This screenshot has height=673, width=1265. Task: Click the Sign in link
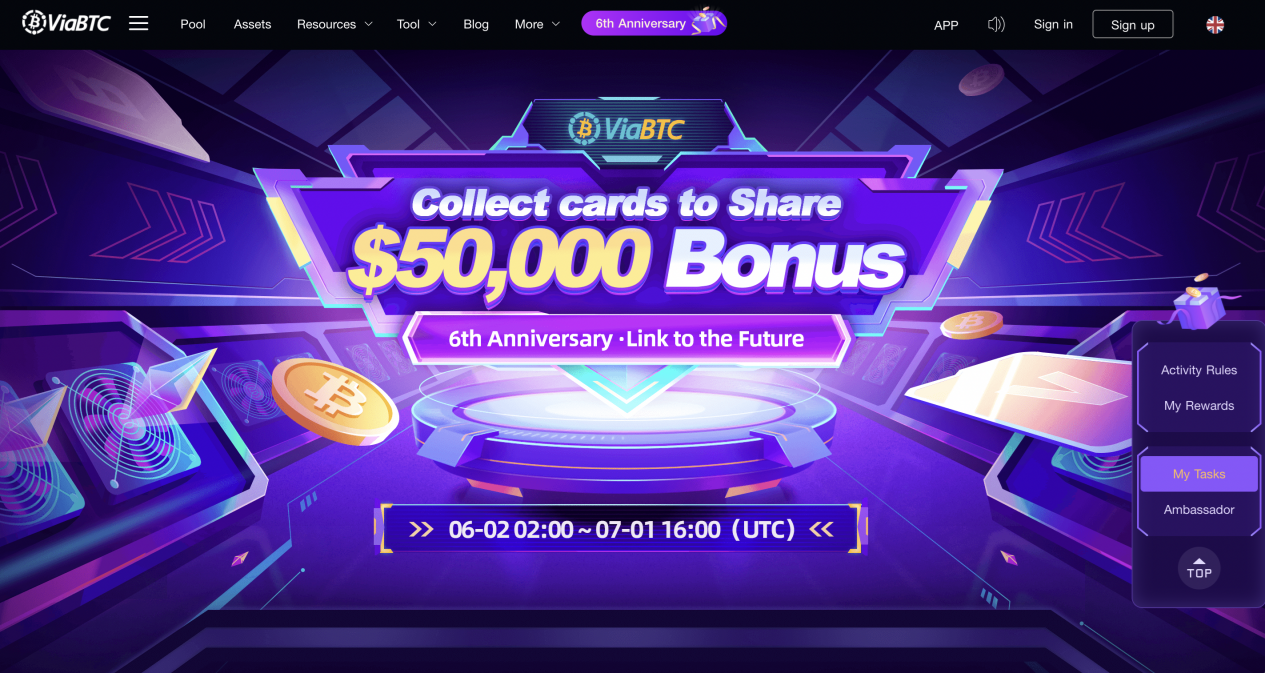point(1053,24)
